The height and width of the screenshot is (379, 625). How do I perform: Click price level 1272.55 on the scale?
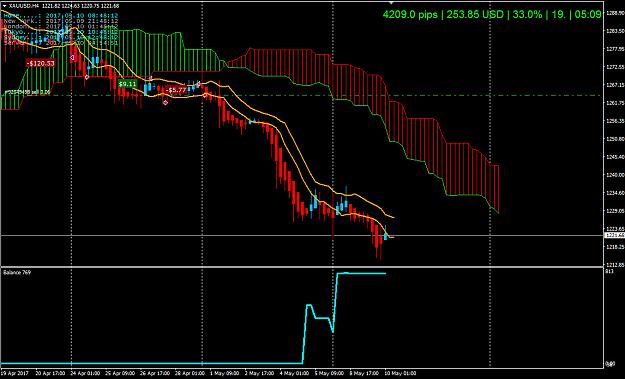tap(615, 67)
